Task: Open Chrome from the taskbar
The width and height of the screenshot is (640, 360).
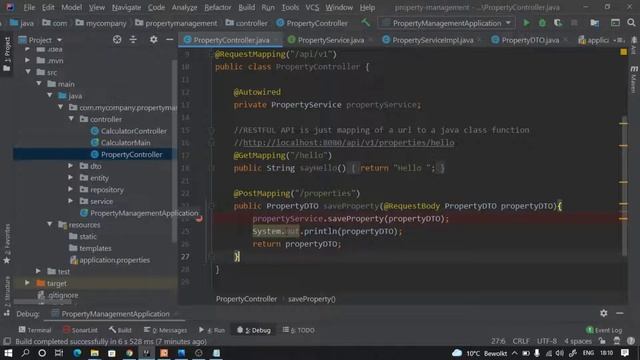Action: click(x=129, y=353)
